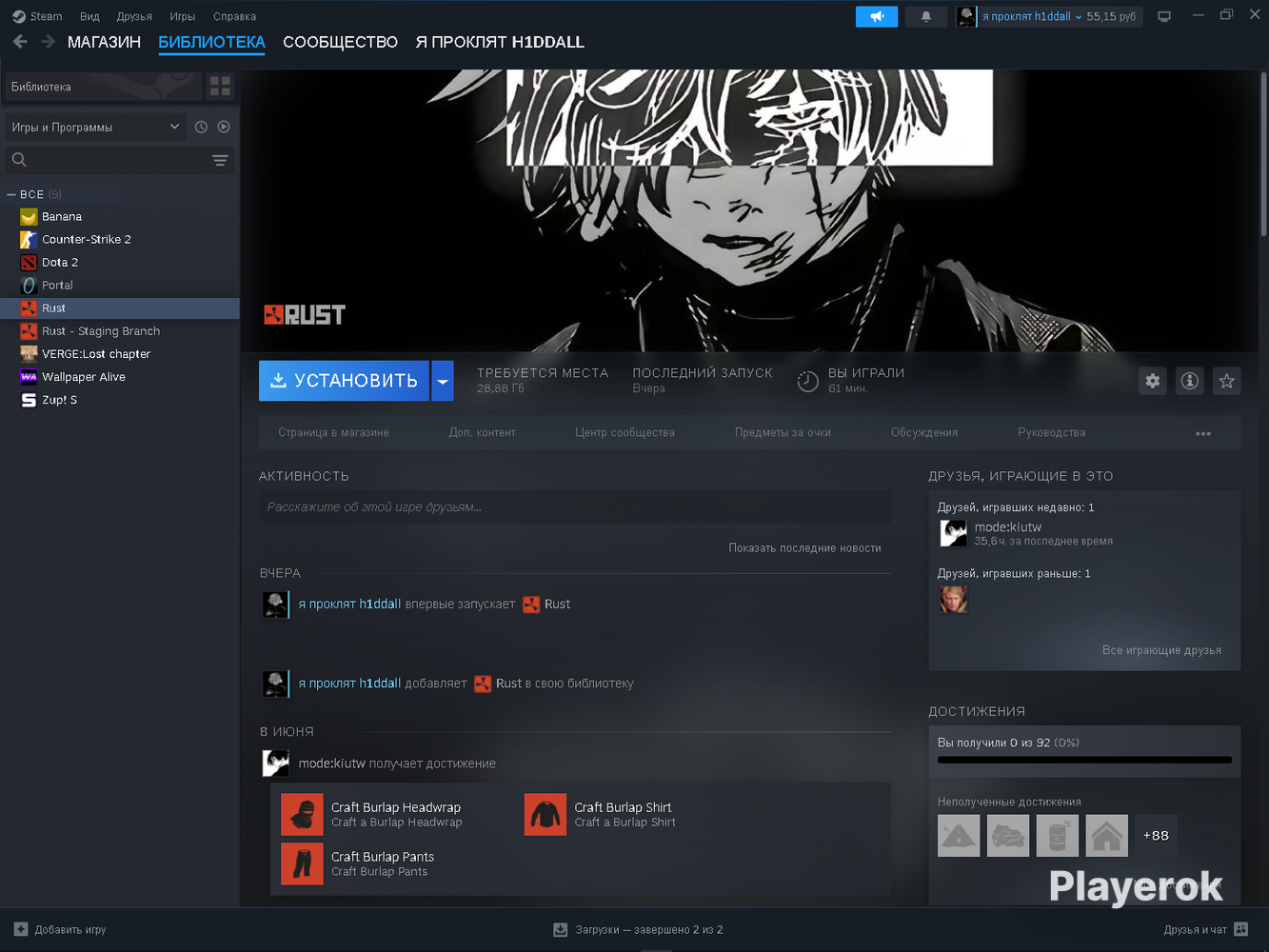Open the Игры menu
This screenshot has width=1269, height=952.
point(182,16)
